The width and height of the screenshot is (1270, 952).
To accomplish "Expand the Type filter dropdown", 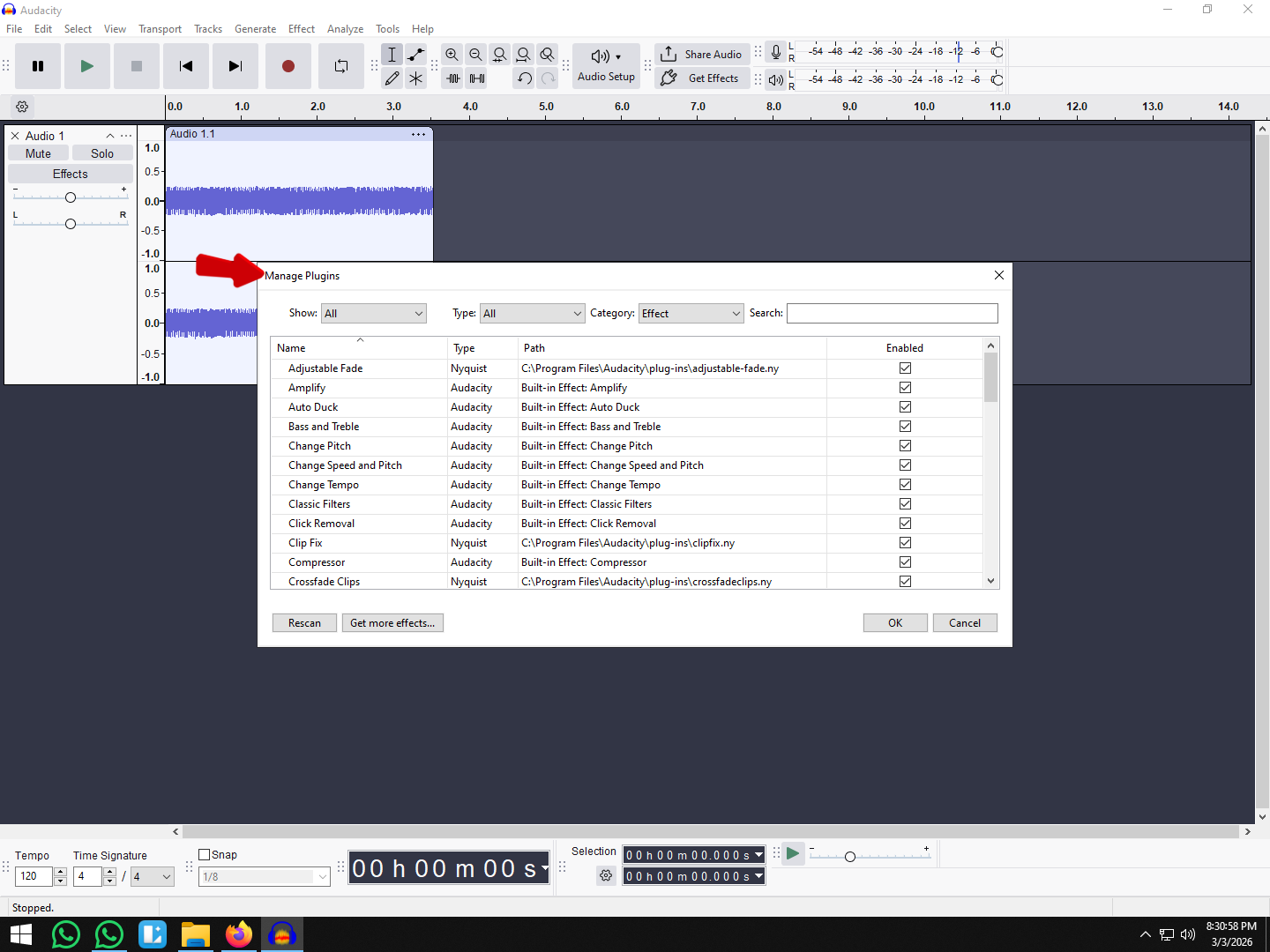I will (532, 314).
